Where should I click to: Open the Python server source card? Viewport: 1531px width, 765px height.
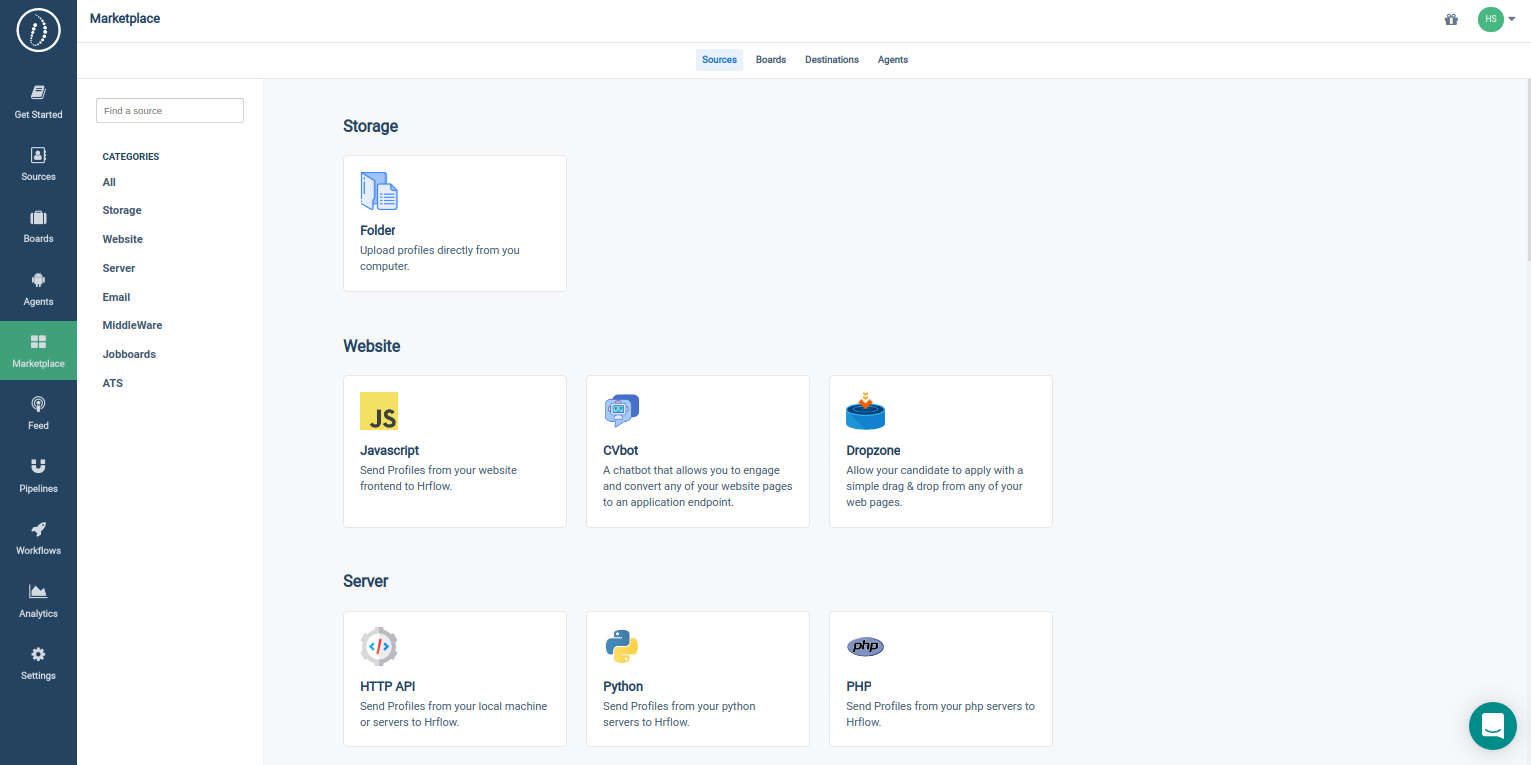point(697,679)
